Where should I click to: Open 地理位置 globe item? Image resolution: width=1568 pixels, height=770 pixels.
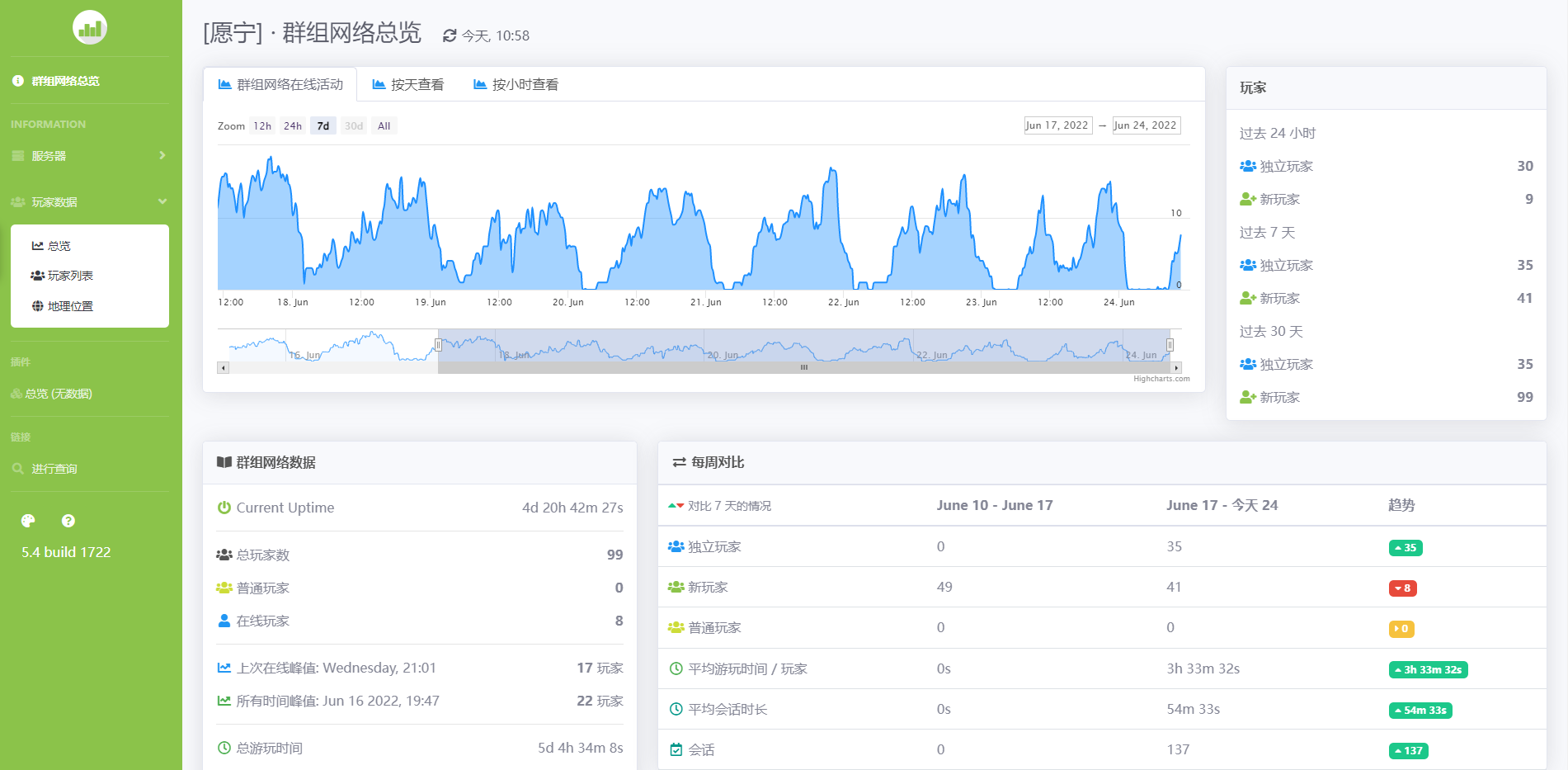(69, 306)
